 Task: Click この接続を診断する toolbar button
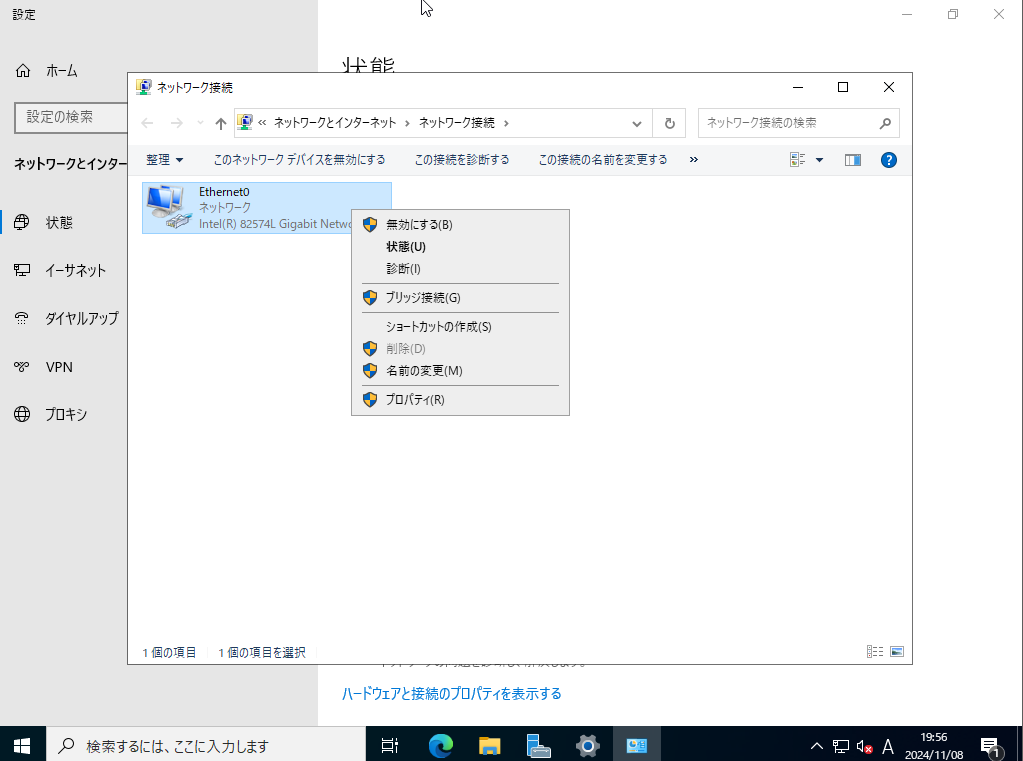(x=461, y=160)
